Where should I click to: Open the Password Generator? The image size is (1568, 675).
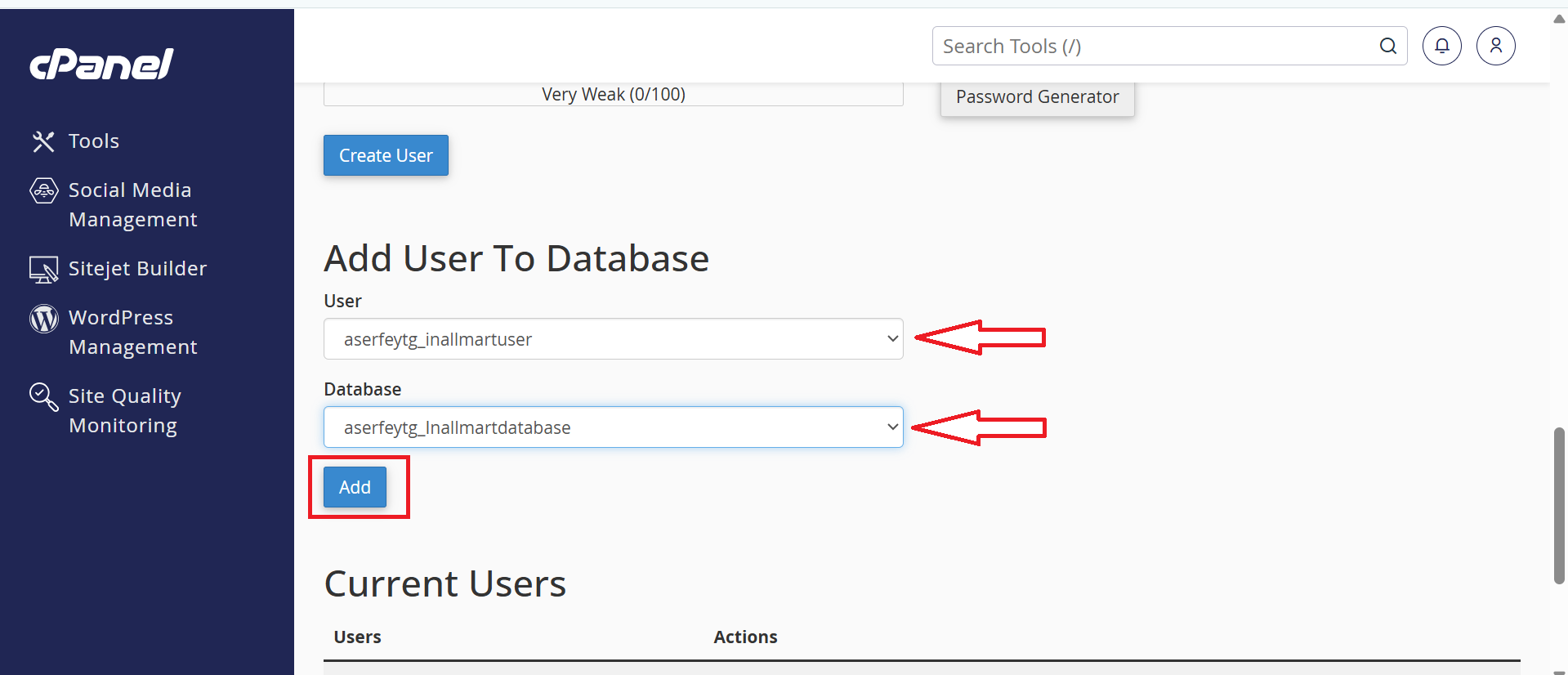1037,96
